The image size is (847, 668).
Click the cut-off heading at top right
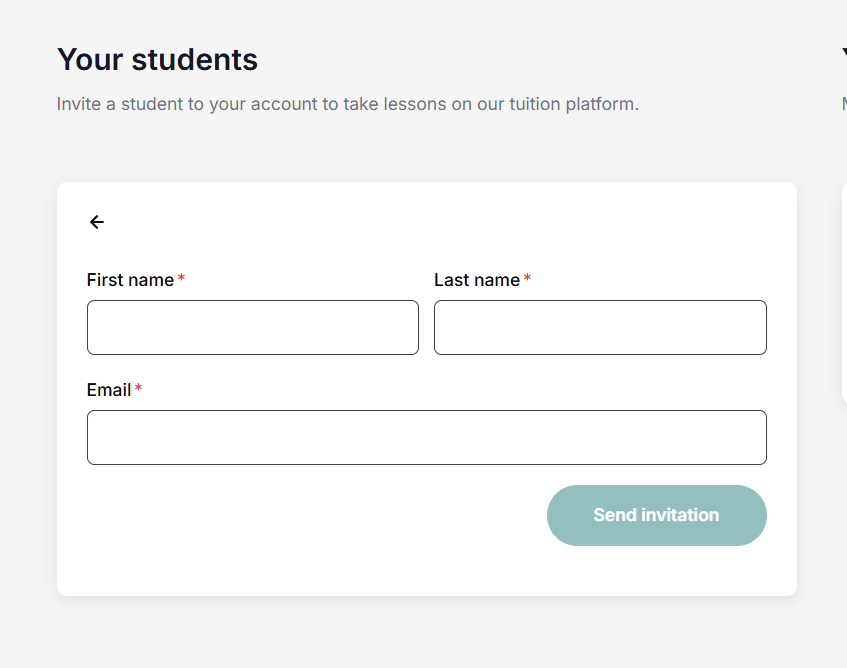[x=843, y=60]
